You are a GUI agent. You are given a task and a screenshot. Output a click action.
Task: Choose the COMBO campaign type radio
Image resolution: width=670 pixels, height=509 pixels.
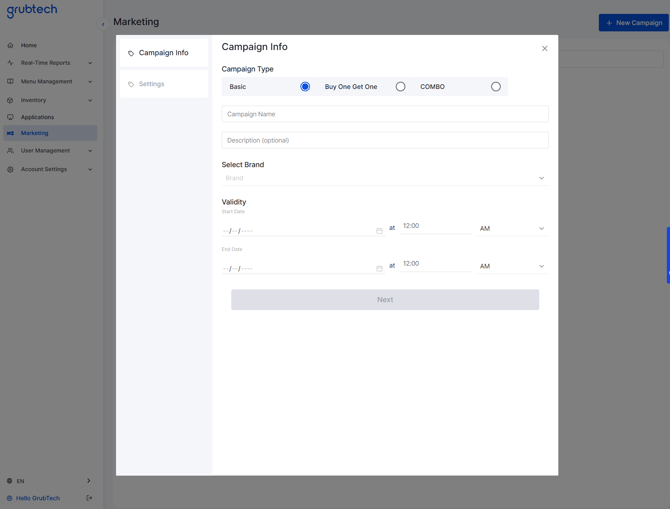click(x=495, y=87)
